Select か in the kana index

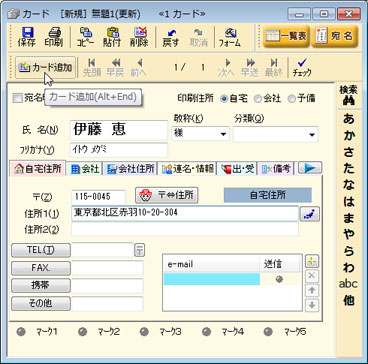pos(349,136)
